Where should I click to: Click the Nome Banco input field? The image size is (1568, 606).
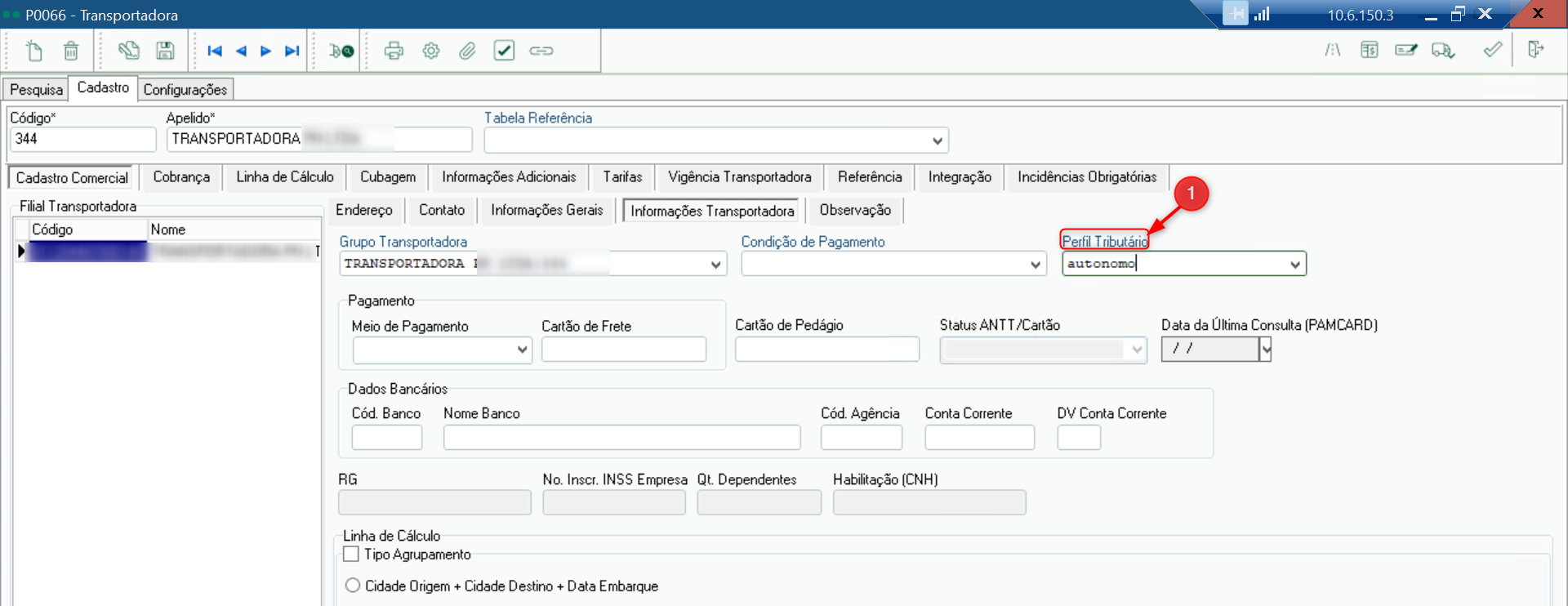click(622, 437)
